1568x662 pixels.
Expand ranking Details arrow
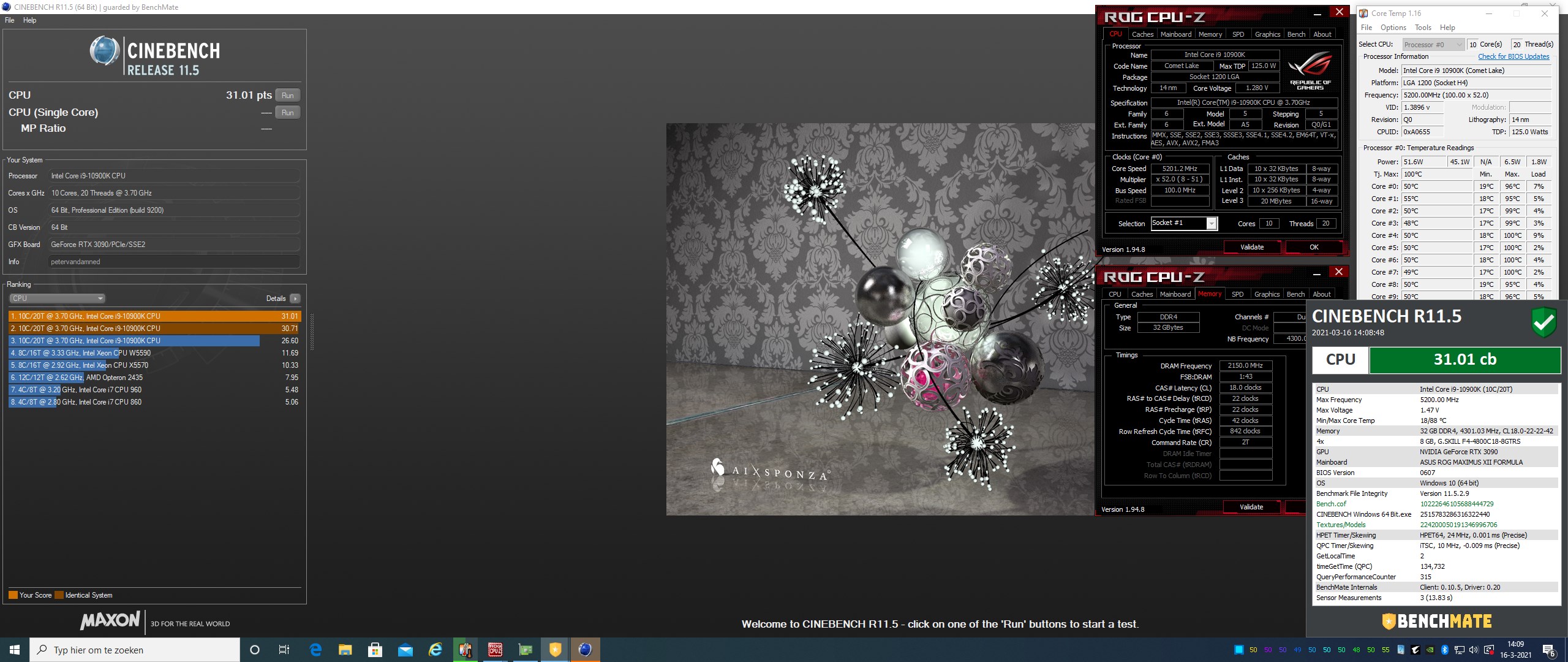click(x=295, y=299)
